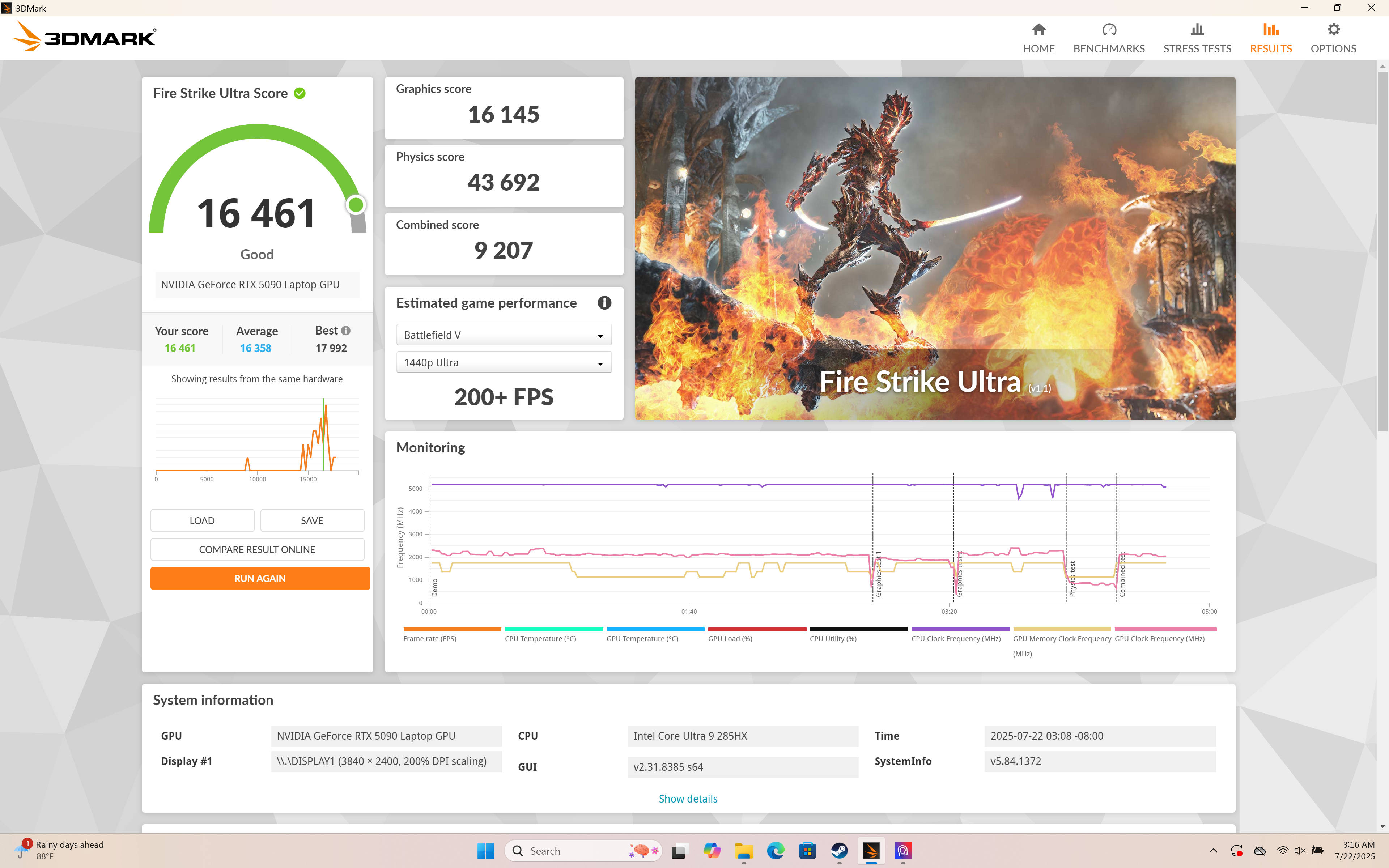This screenshot has width=1389, height=868.
Task: Open Steam from the taskbar
Action: click(x=839, y=851)
